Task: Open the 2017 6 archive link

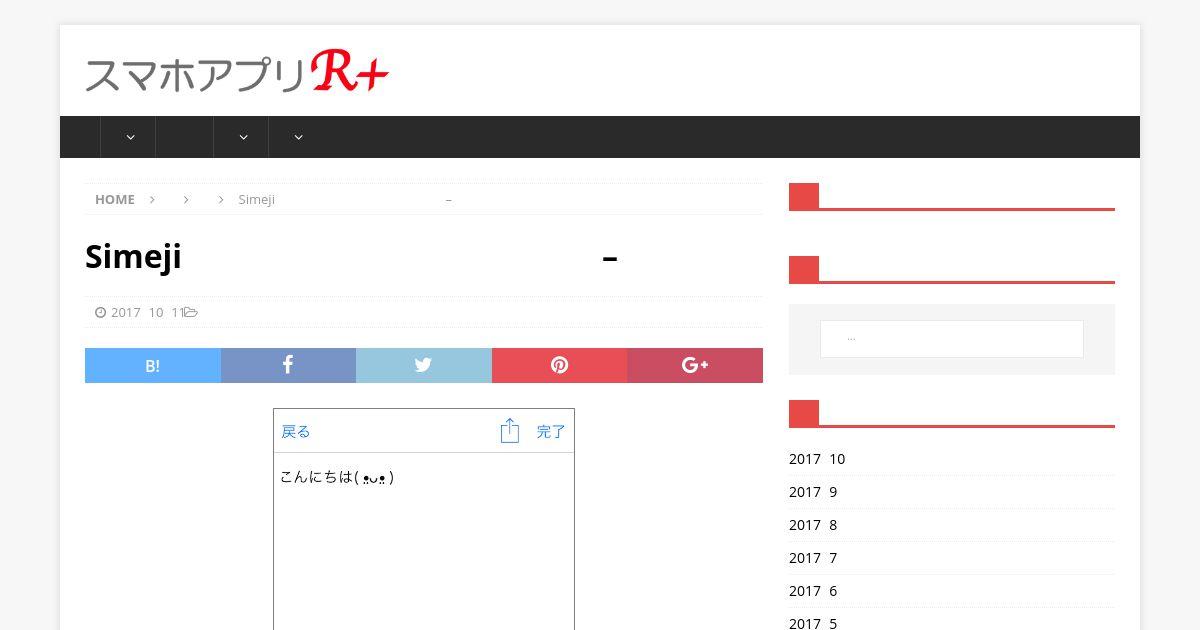Action: (813, 591)
